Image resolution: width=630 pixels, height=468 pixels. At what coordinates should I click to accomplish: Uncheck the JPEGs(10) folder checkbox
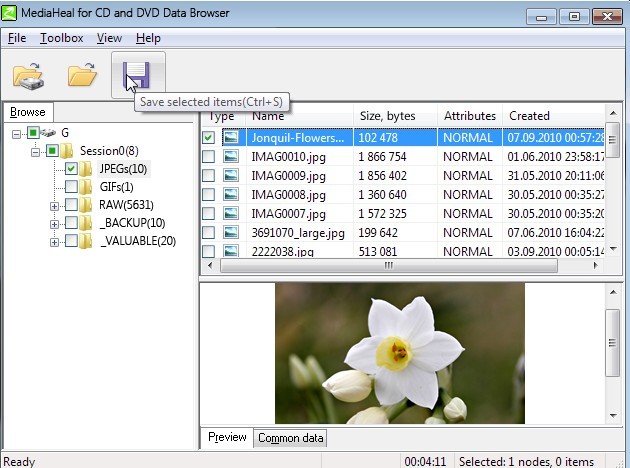click(71, 169)
